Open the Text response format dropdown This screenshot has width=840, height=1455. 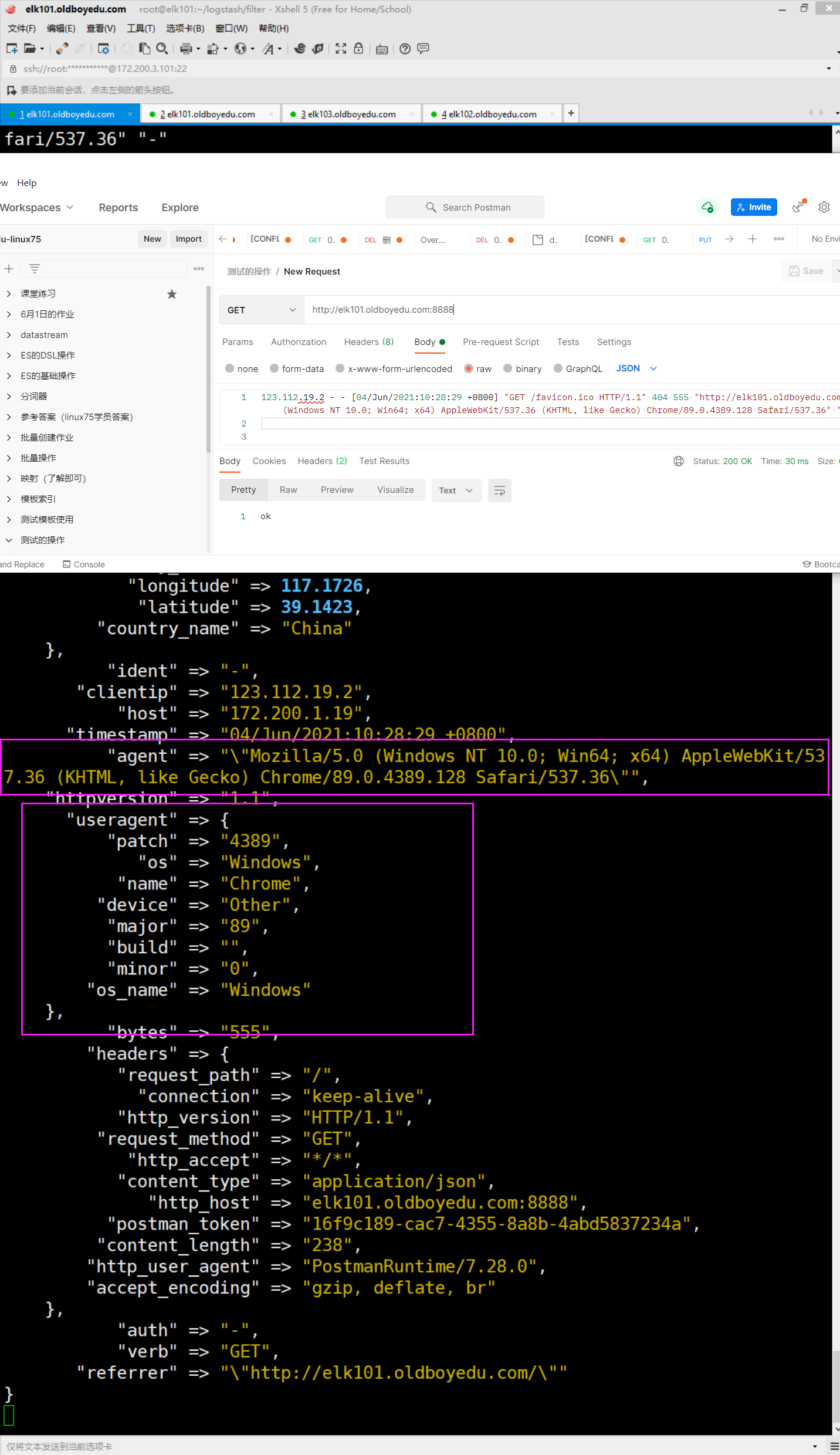(456, 490)
